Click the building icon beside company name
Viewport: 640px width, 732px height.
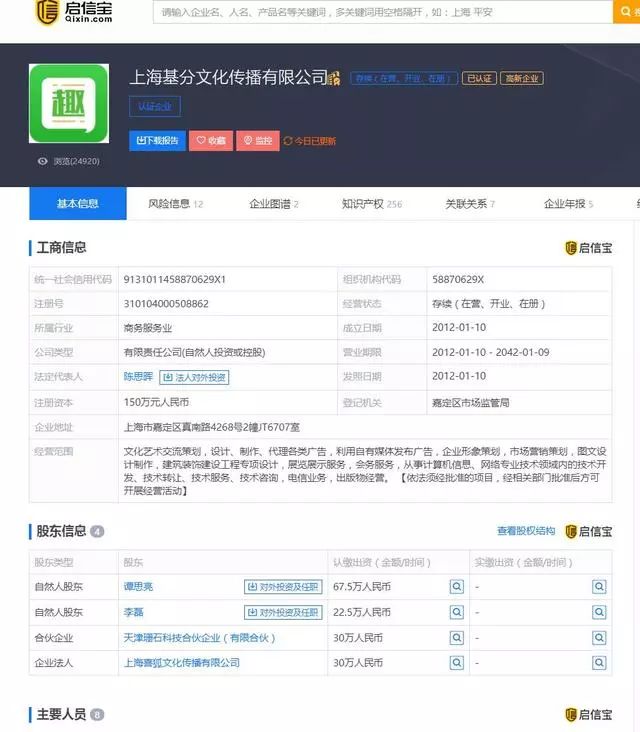(x=334, y=78)
